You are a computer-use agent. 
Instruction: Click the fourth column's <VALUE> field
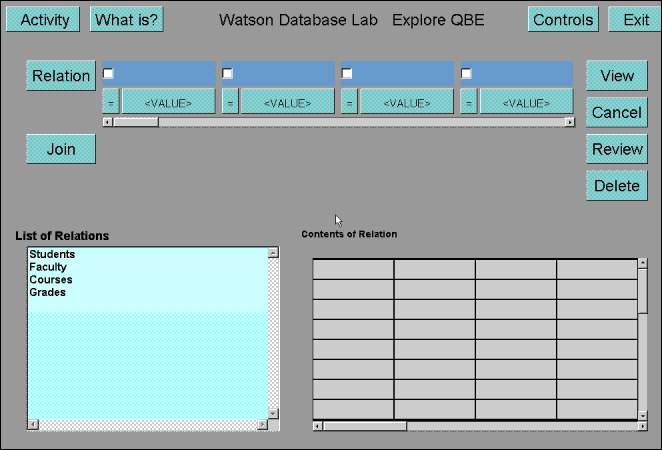pos(526,101)
